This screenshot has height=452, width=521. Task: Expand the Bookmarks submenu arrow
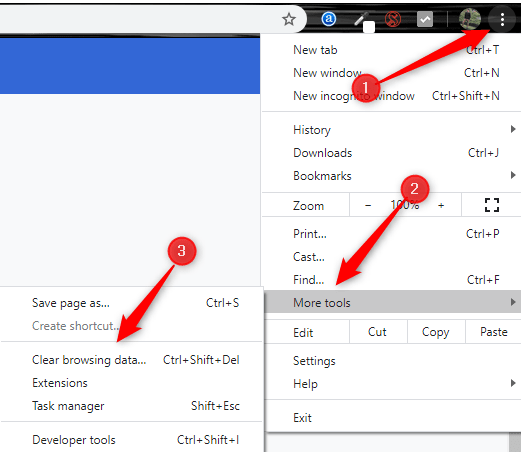coord(513,175)
